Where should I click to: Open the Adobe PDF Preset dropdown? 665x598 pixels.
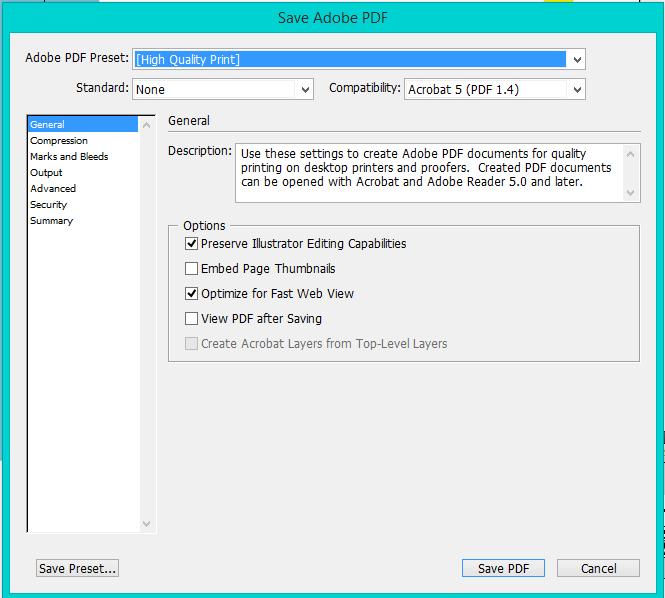pos(577,59)
